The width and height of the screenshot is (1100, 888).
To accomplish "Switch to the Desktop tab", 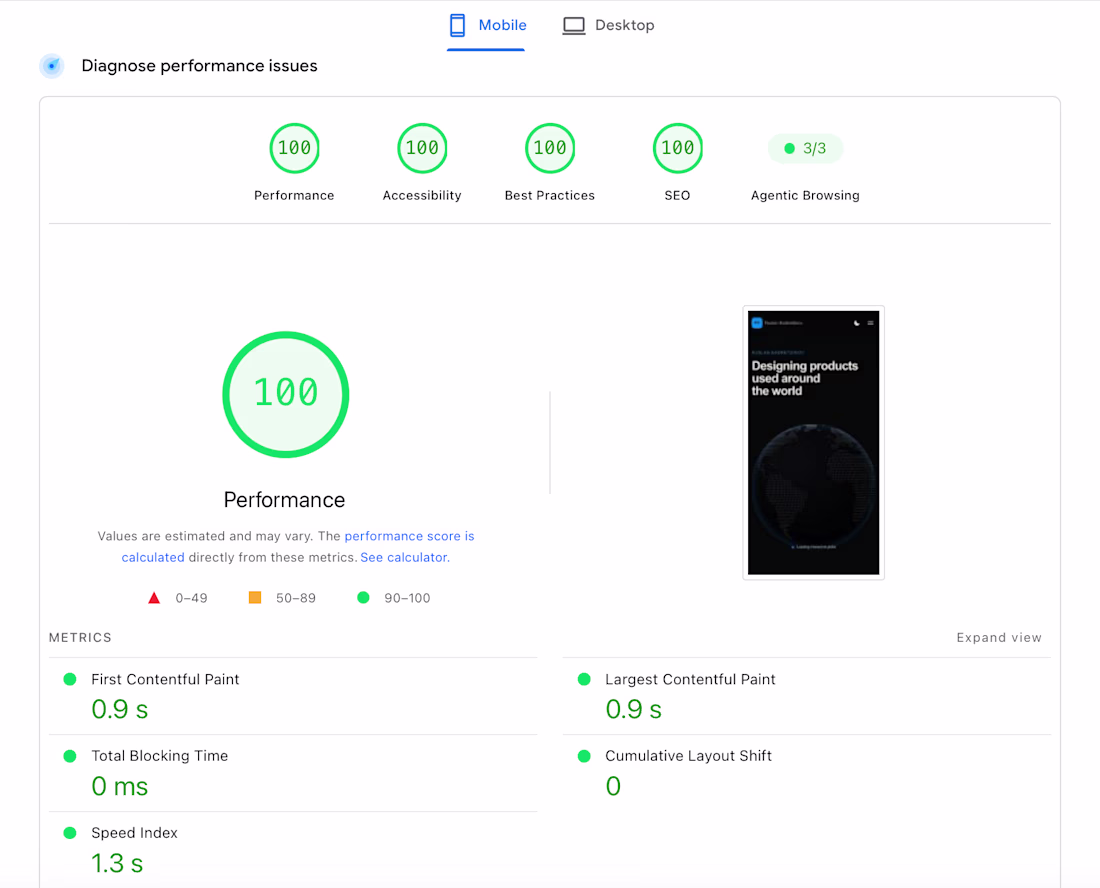I will coord(609,25).
